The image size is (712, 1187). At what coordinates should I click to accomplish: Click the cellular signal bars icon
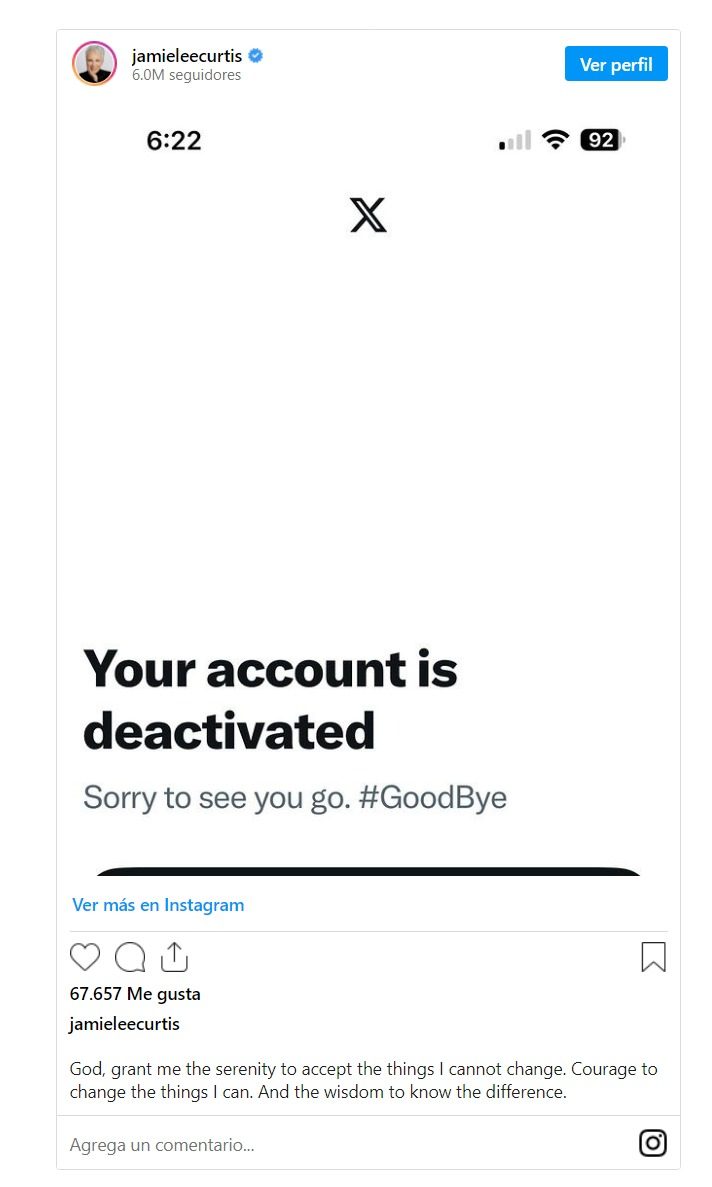tap(515, 141)
